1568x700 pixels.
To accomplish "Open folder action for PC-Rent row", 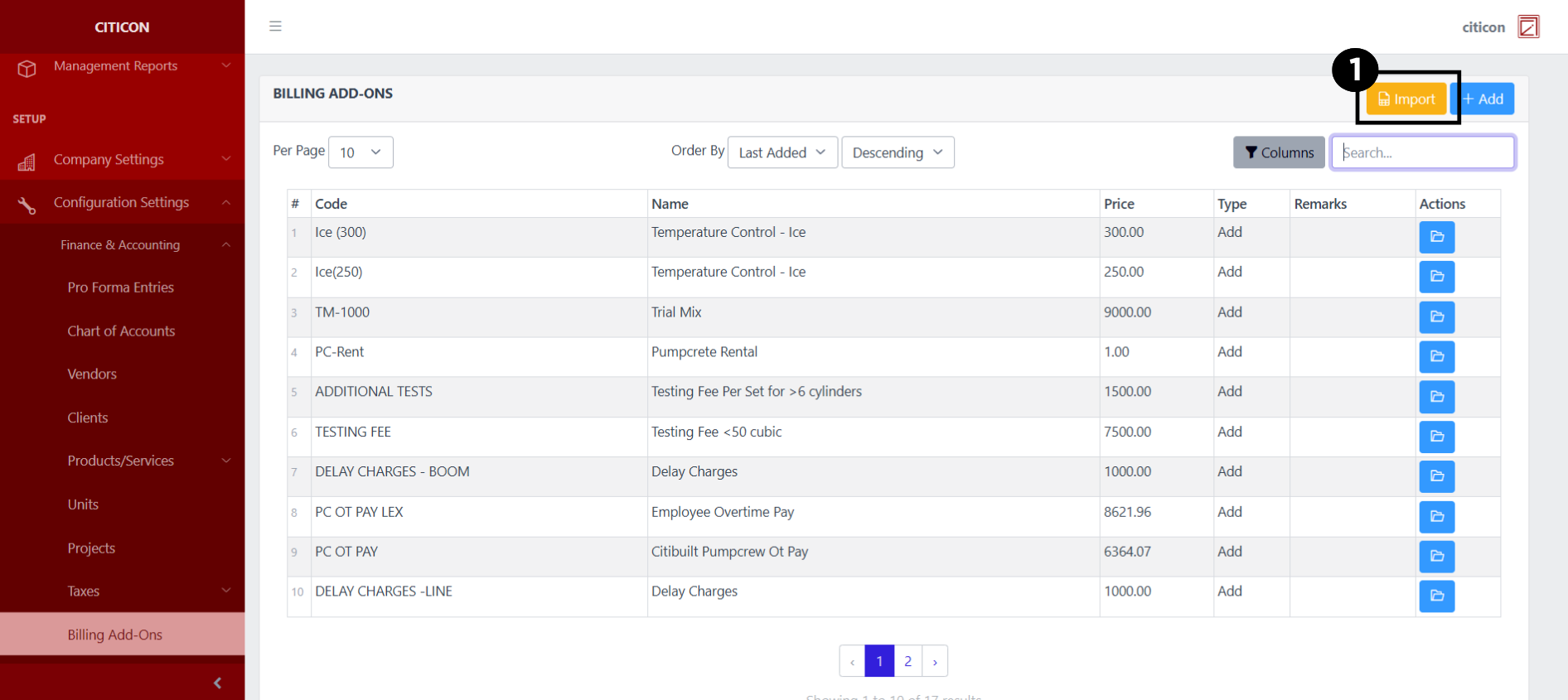I will point(1436,357).
